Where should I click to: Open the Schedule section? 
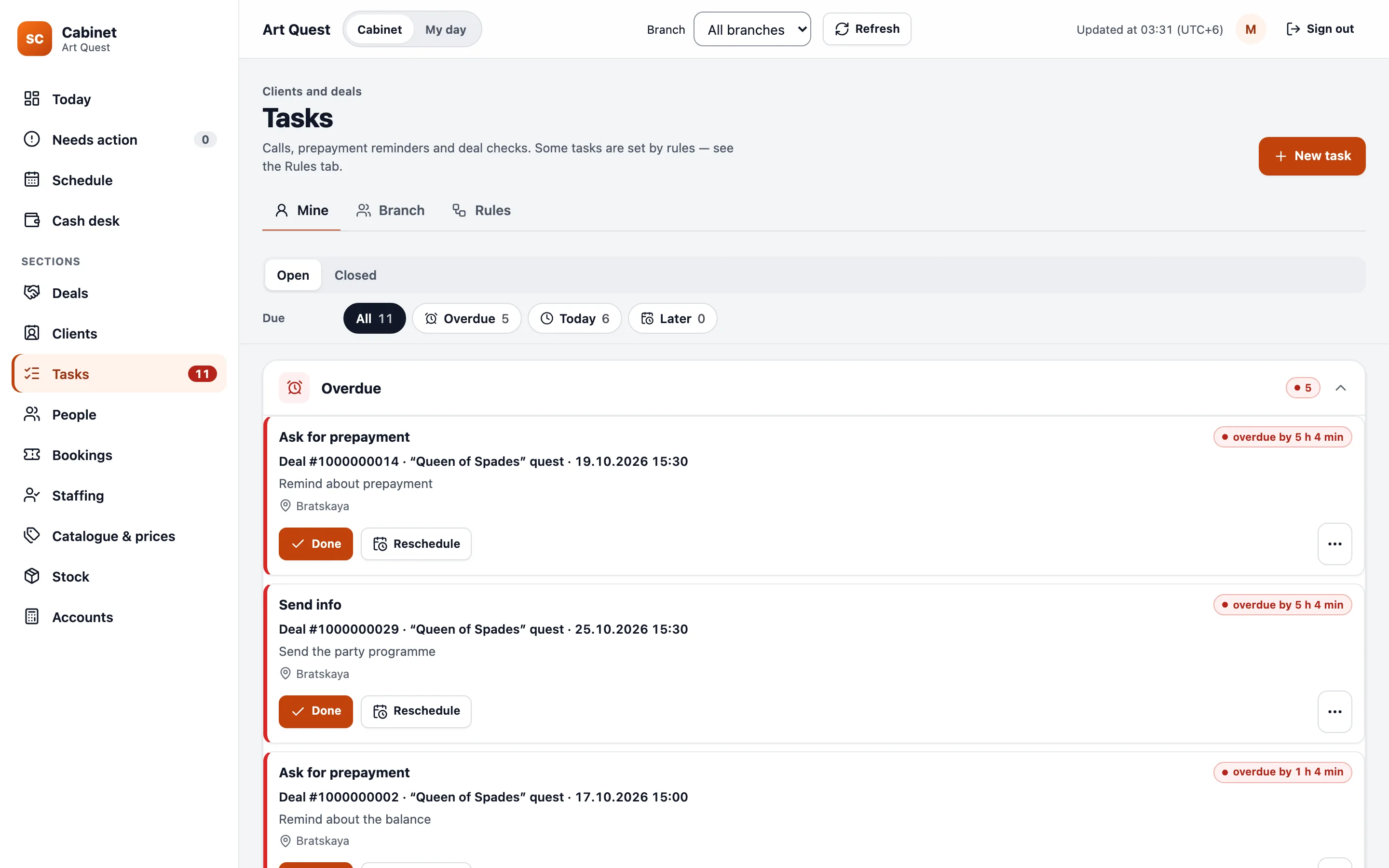[120, 180]
